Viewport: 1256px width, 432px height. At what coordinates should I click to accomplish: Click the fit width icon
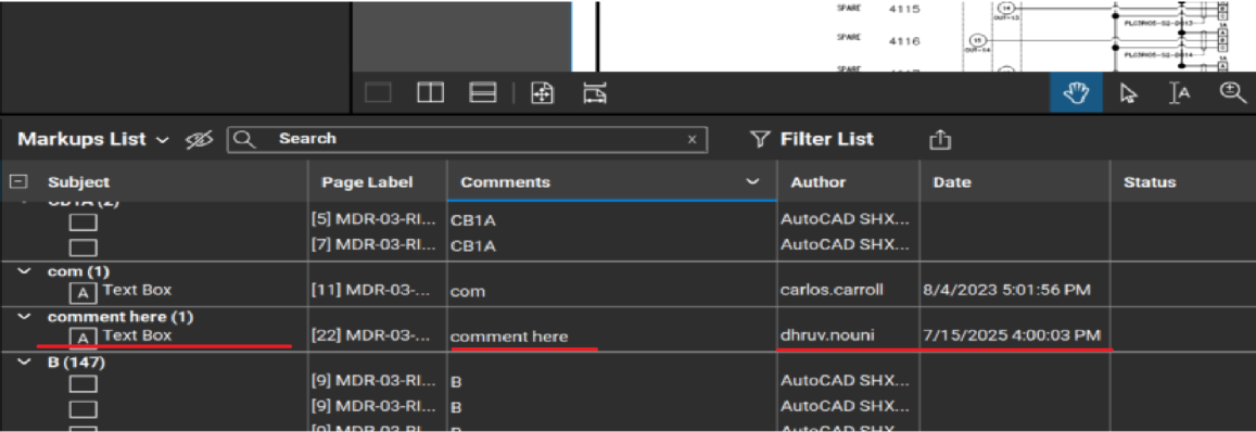click(x=594, y=94)
